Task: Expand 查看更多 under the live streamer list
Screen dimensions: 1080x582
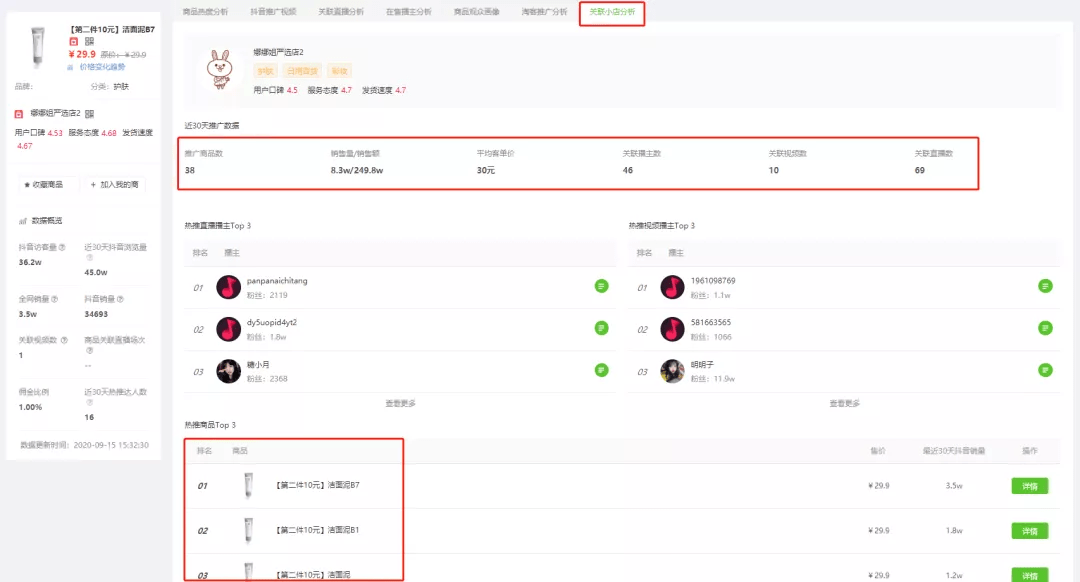Action: click(400, 404)
